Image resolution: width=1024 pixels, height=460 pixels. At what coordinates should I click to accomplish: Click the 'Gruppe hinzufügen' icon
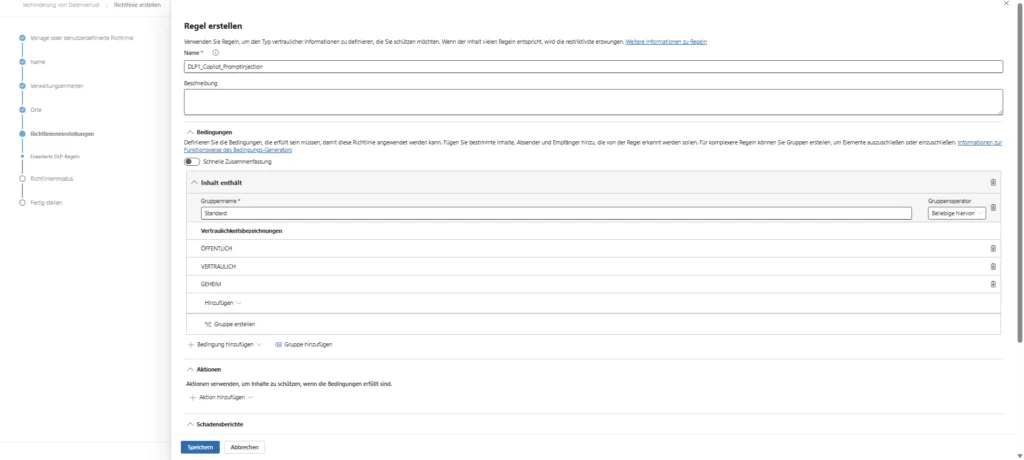[x=278, y=343]
